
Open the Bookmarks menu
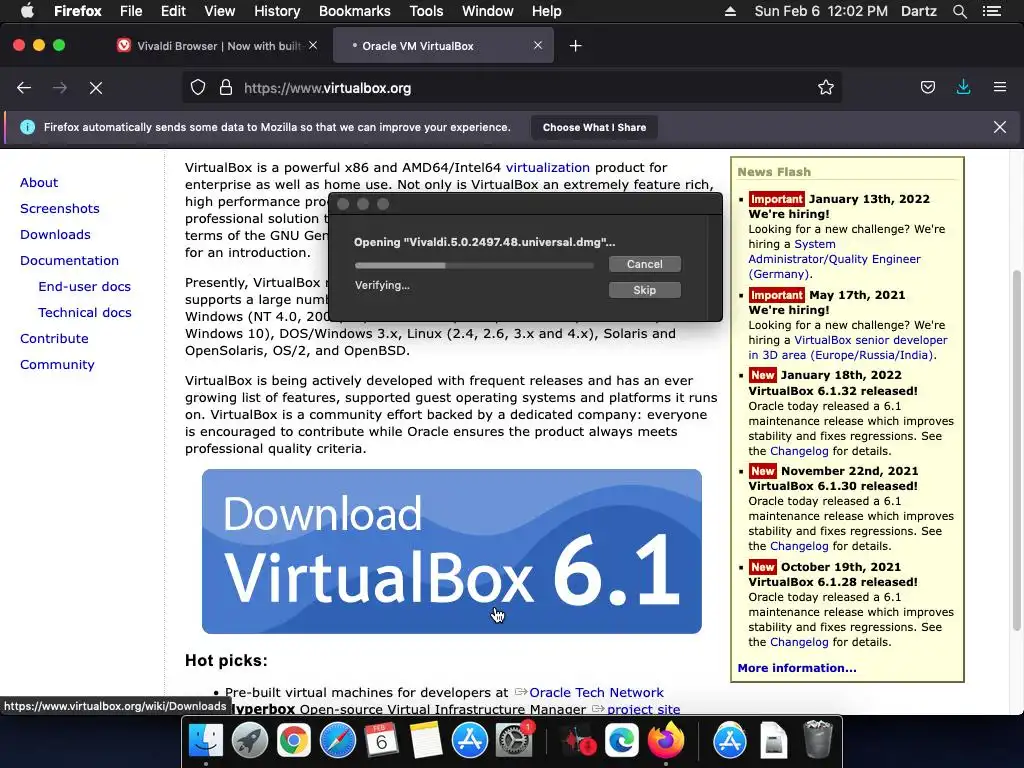click(x=355, y=11)
